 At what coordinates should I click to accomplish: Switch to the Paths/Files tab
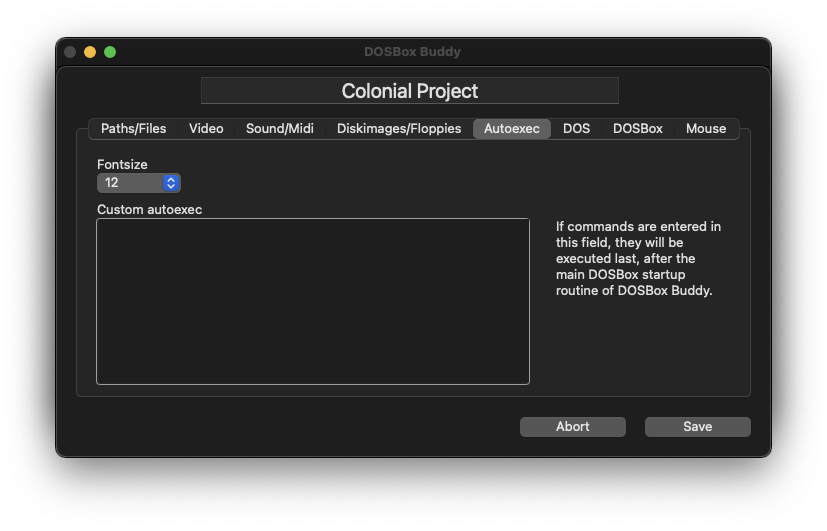(x=133, y=129)
